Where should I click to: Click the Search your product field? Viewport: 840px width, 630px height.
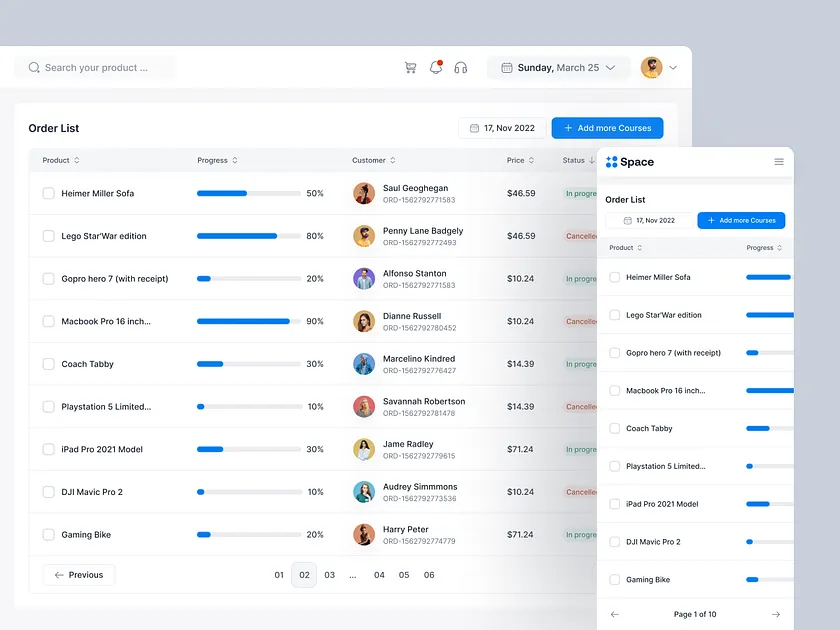95,68
